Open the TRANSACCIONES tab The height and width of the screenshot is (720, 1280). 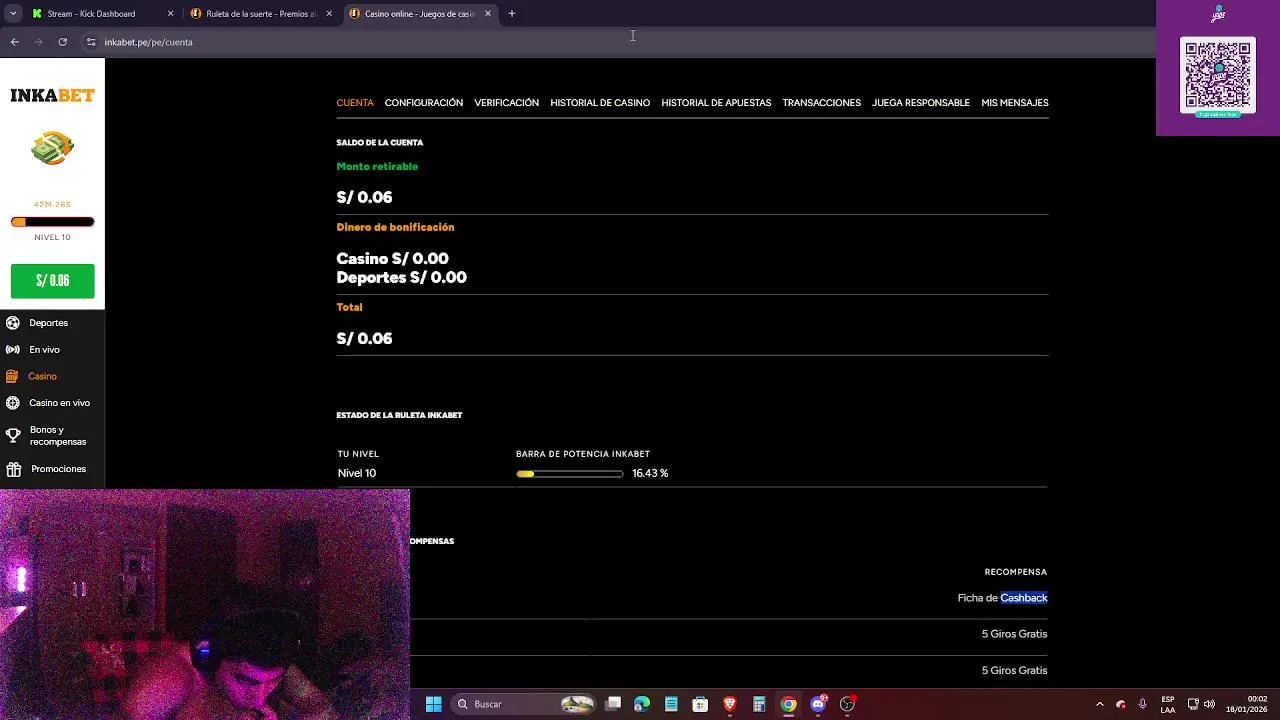821,103
